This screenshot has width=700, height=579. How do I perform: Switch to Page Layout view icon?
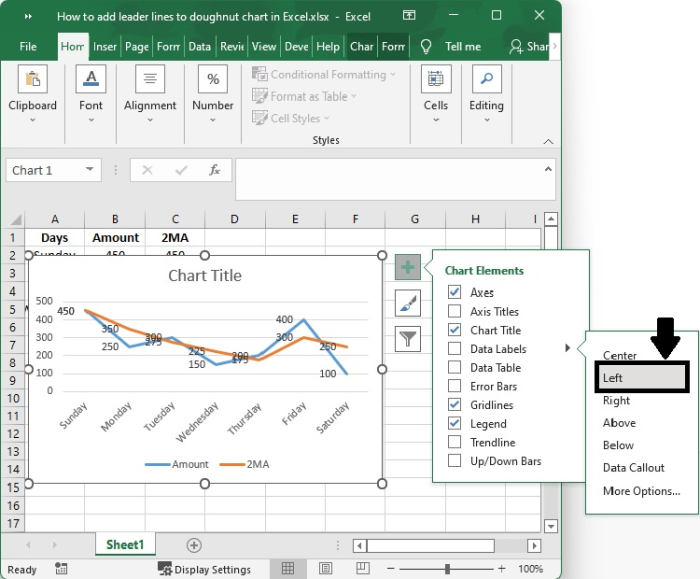pyautogui.click(x=325, y=568)
